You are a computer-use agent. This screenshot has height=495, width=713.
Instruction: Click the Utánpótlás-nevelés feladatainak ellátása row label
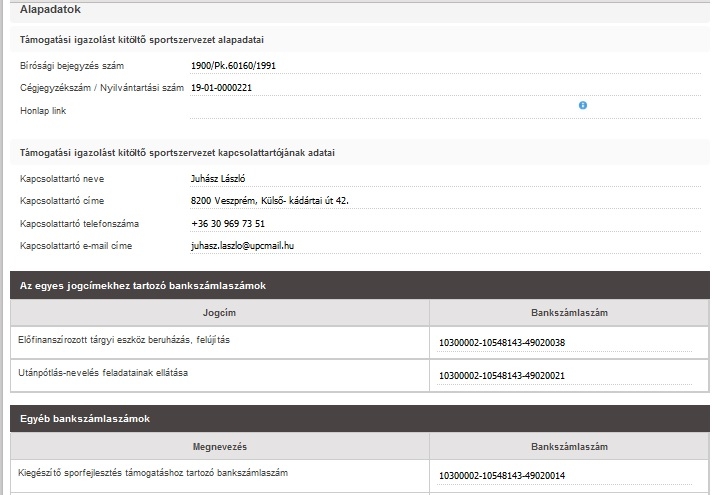(103, 373)
